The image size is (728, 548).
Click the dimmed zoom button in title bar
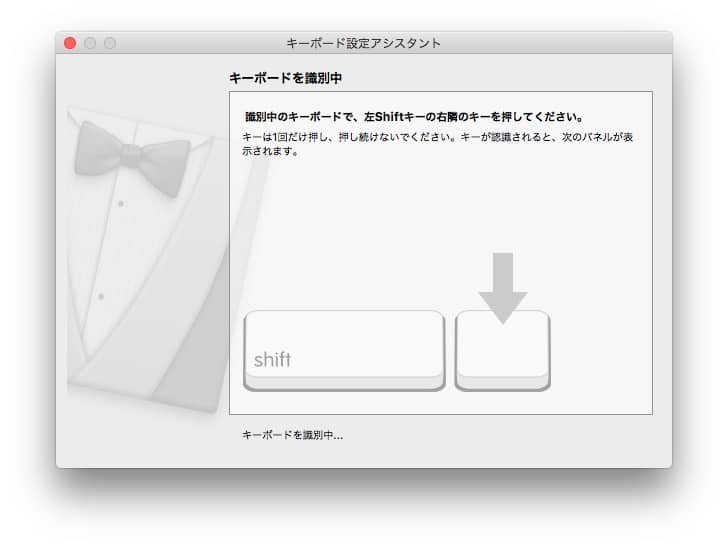coord(110,43)
